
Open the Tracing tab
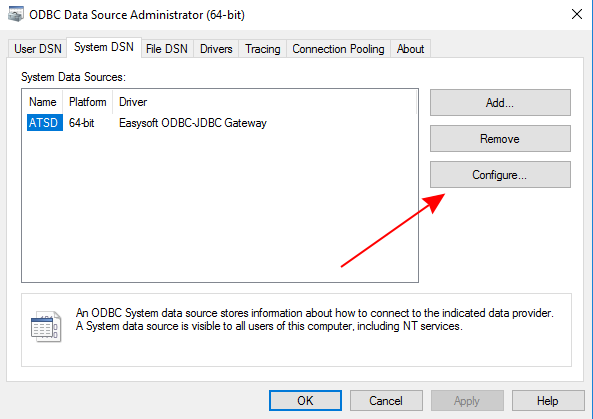262,49
